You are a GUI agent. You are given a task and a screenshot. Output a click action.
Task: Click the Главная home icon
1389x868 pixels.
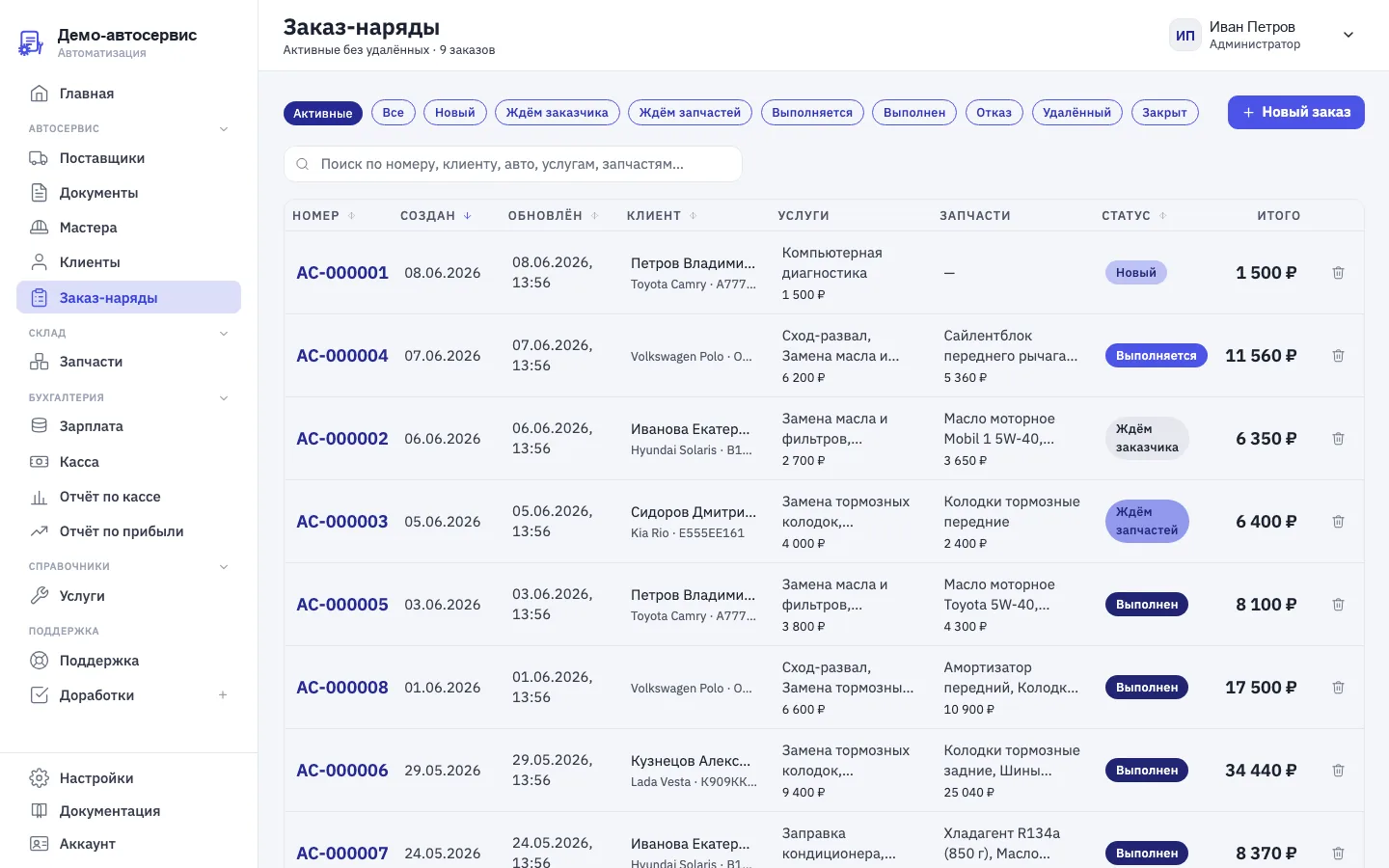click(40, 94)
